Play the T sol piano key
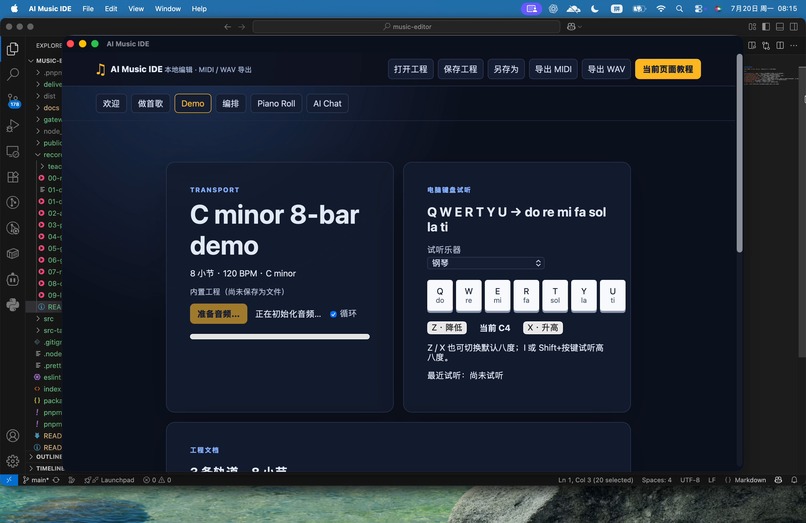Viewport: 806px width, 523px height. click(555, 296)
